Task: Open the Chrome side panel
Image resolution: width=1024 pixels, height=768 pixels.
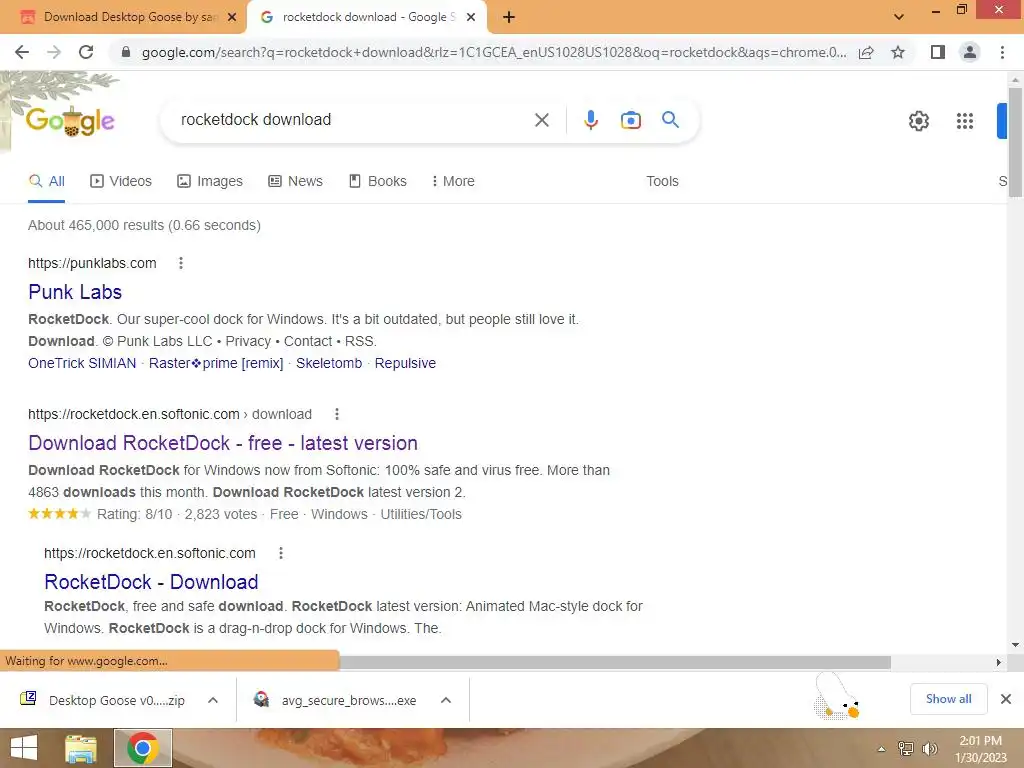Action: pos(938,52)
